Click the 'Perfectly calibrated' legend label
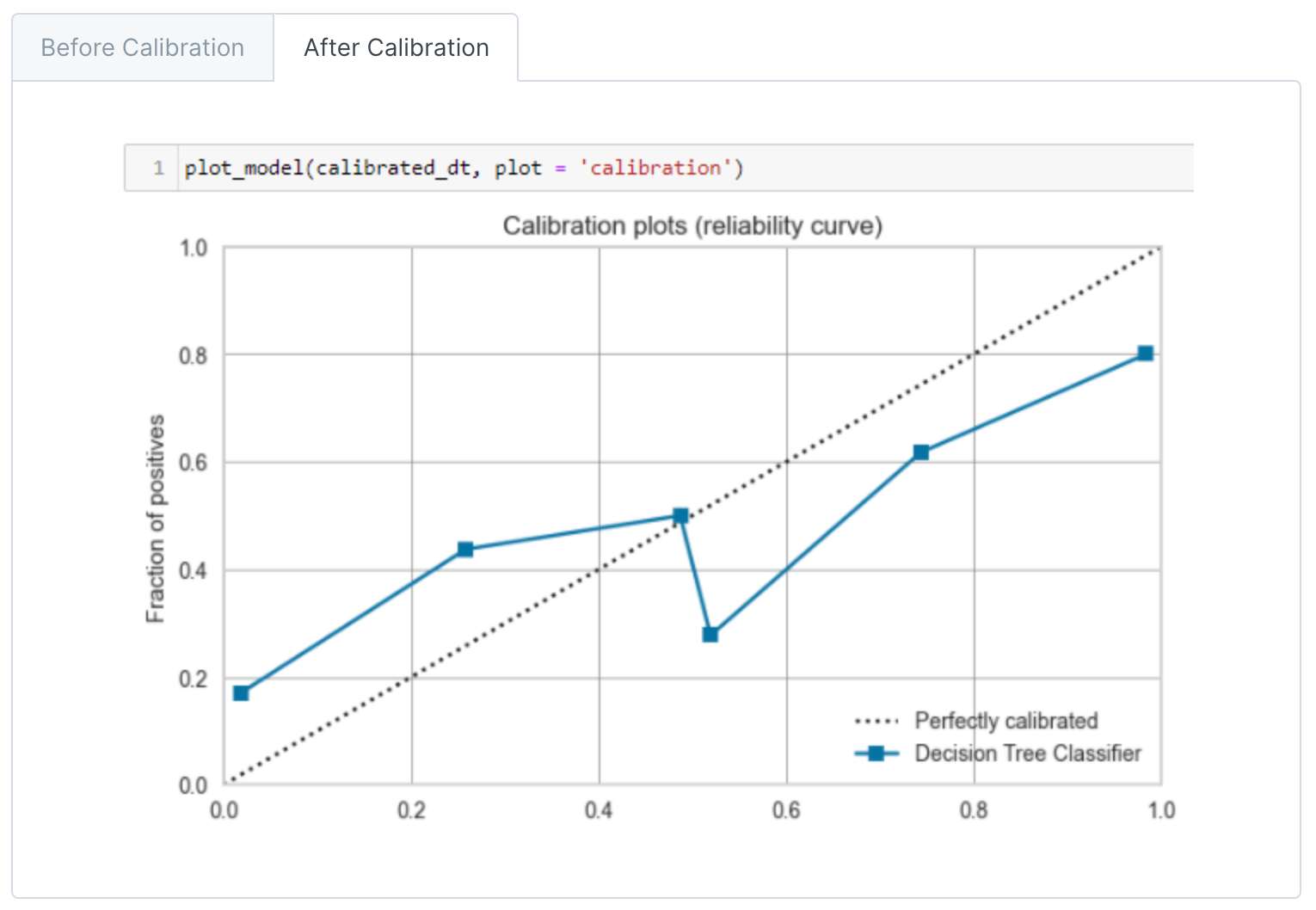This screenshot has height=910, width=1316. (1006, 721)
